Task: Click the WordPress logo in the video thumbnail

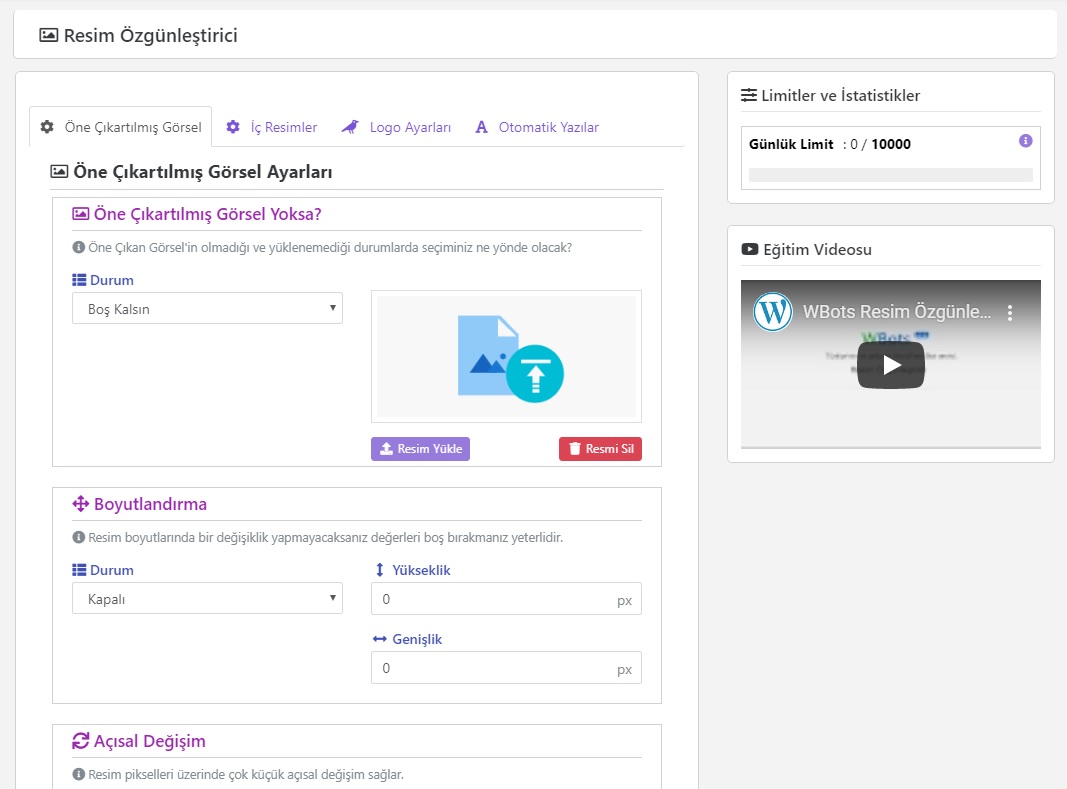Action: coord(773,312)
